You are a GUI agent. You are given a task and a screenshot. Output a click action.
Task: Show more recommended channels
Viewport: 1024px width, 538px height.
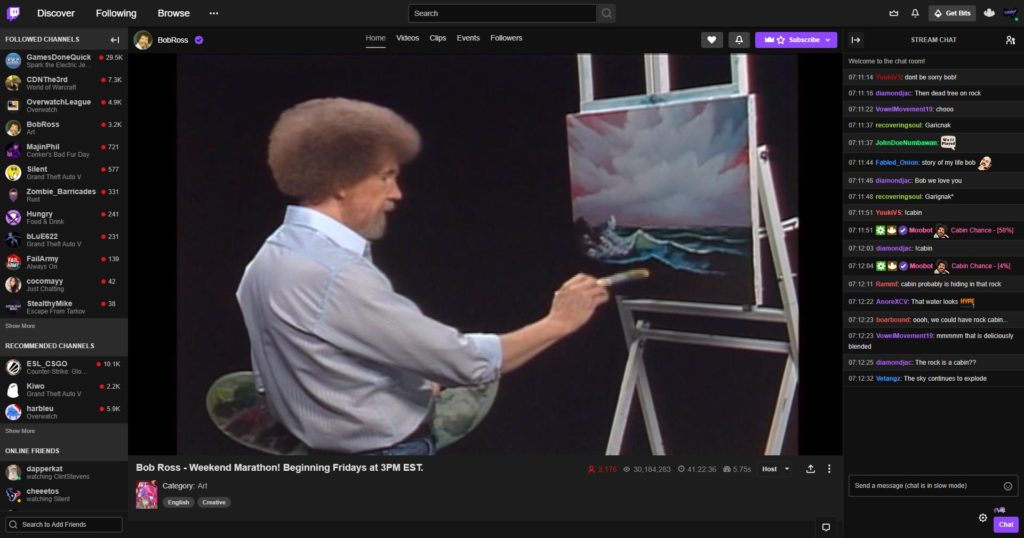[x=20, y=431]
